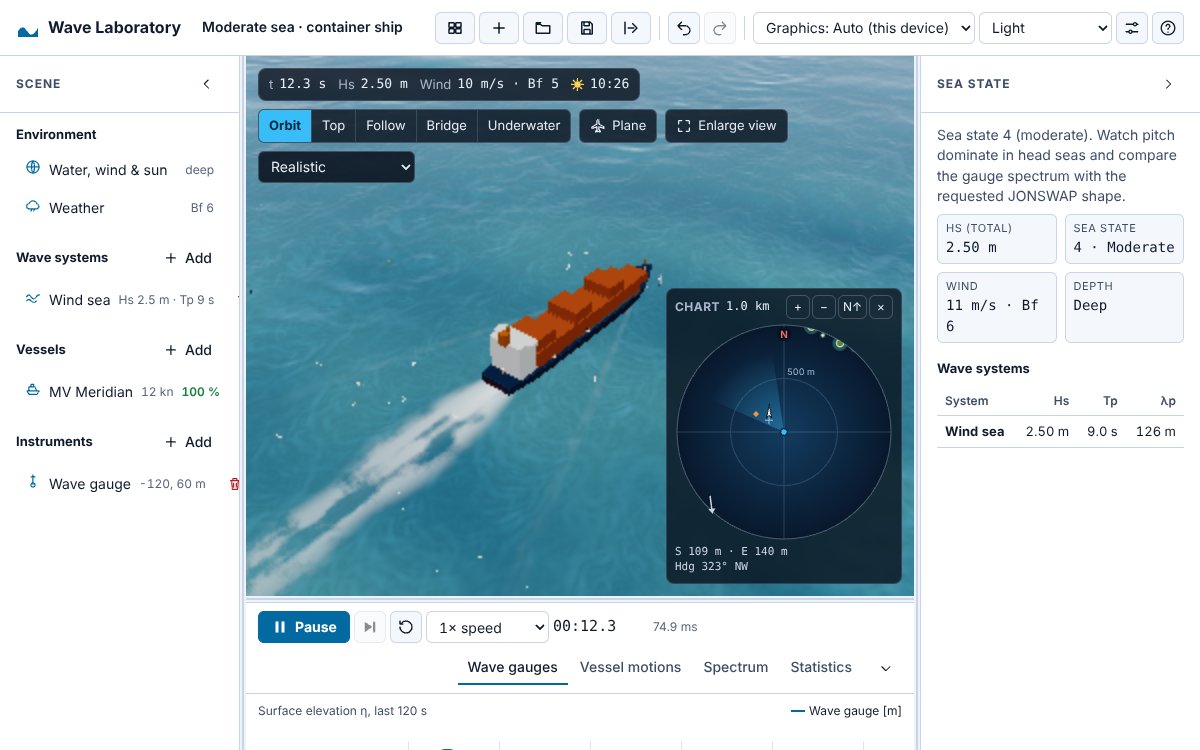Screen dimensions: 1200x750
Task: Select the Spectrum tab
Action: click(x=736, y=667)
